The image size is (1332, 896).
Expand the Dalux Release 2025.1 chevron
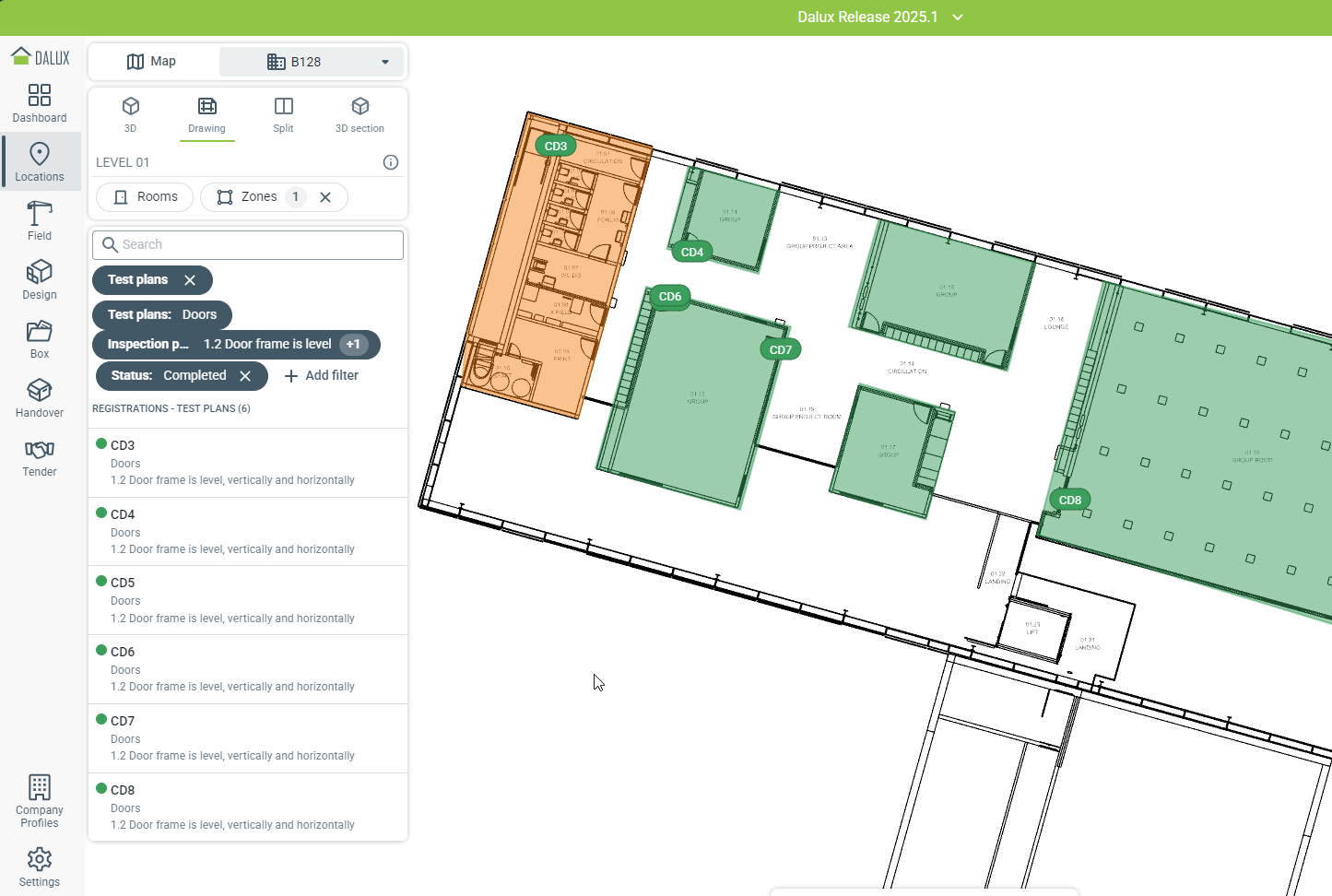coord(958,18)
